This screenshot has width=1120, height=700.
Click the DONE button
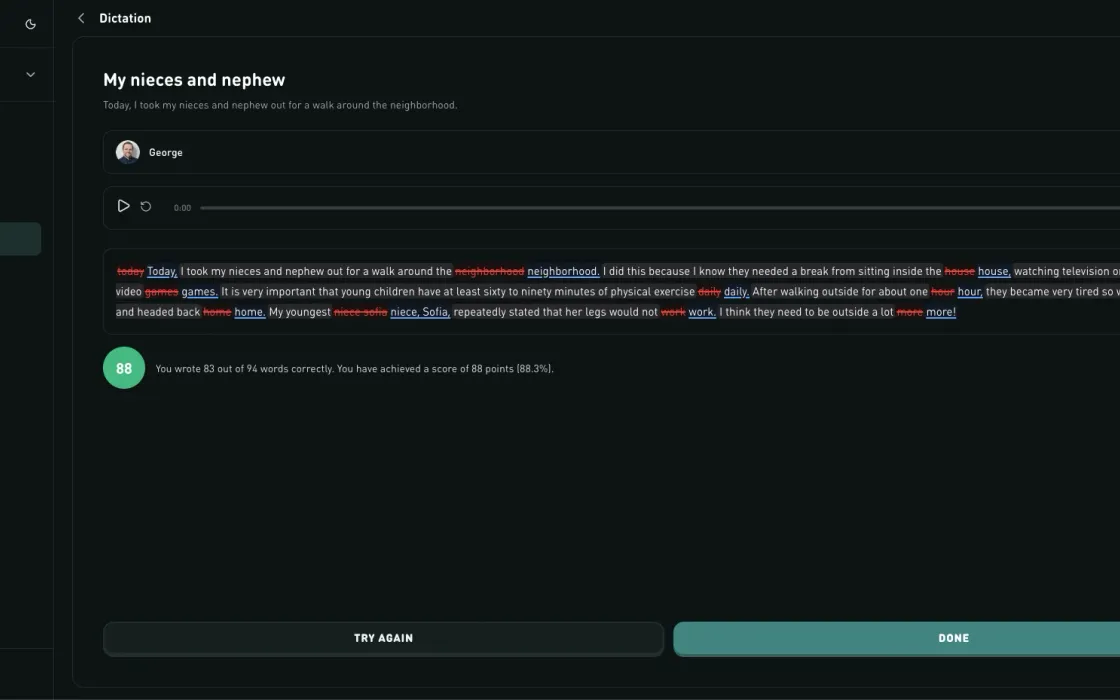pyautogui.click(x=896, y=638)
